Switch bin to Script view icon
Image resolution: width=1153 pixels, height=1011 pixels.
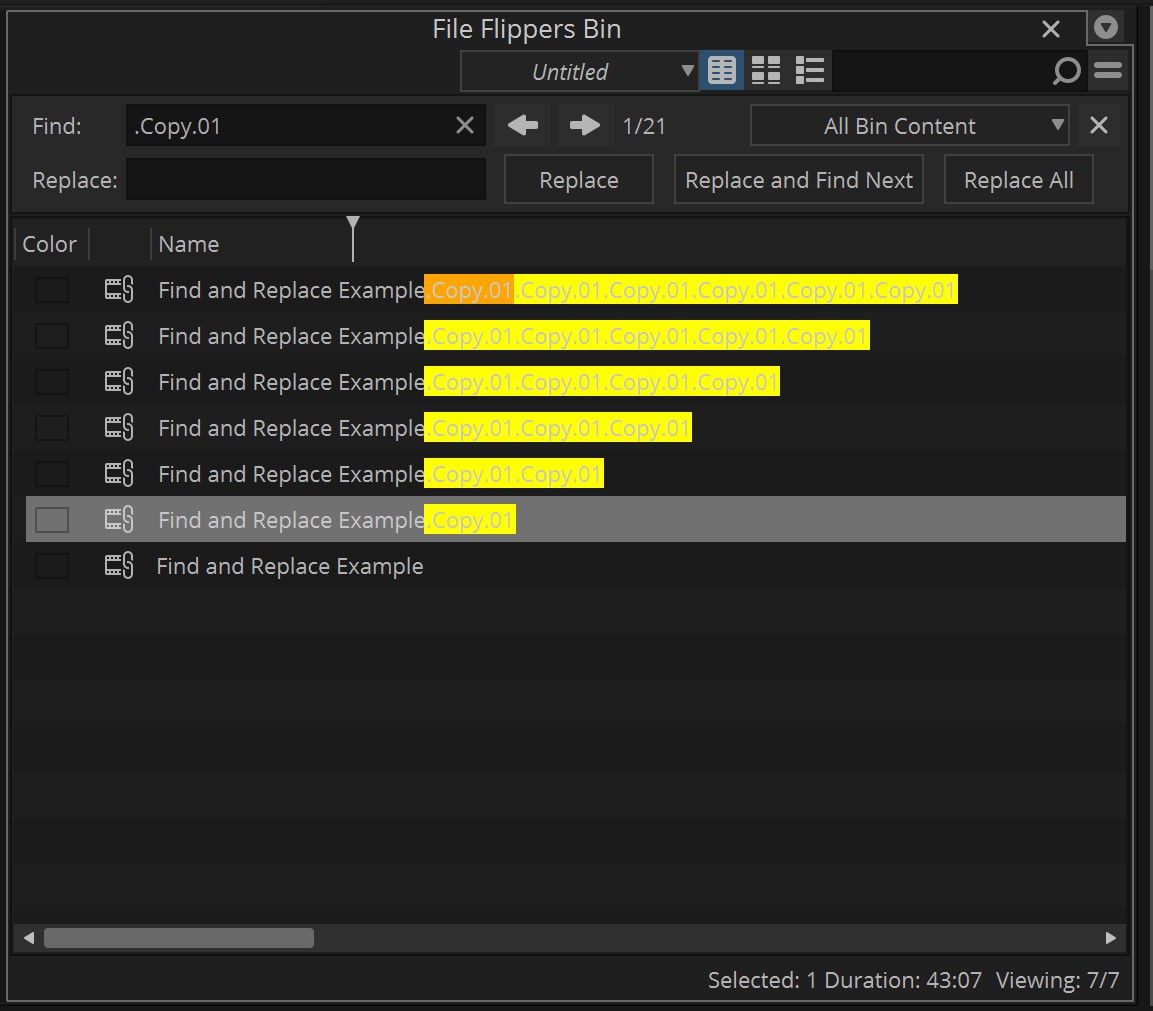click(x=810, y=71)
